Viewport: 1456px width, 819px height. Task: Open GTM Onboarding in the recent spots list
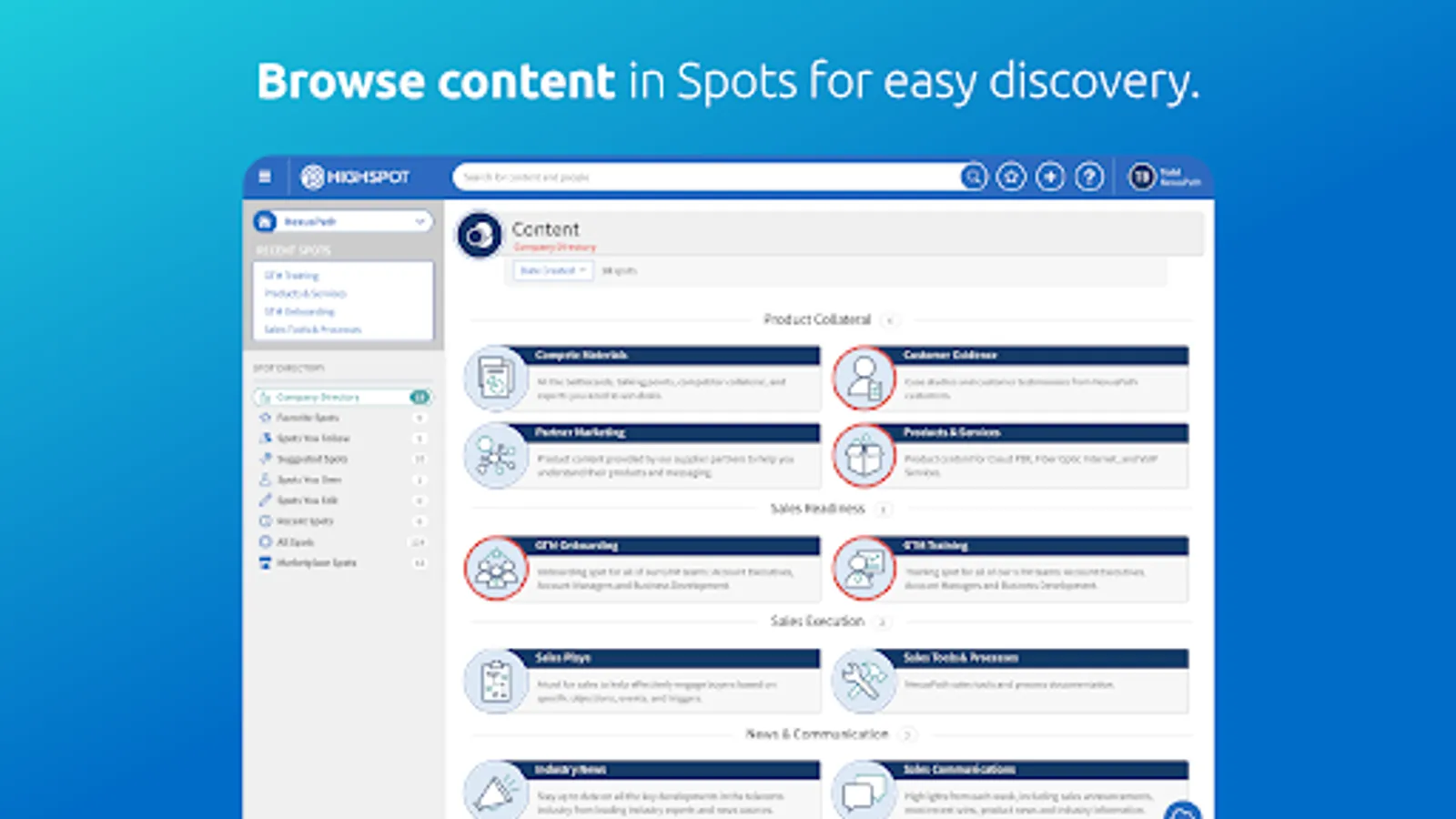tap(299, 312)
